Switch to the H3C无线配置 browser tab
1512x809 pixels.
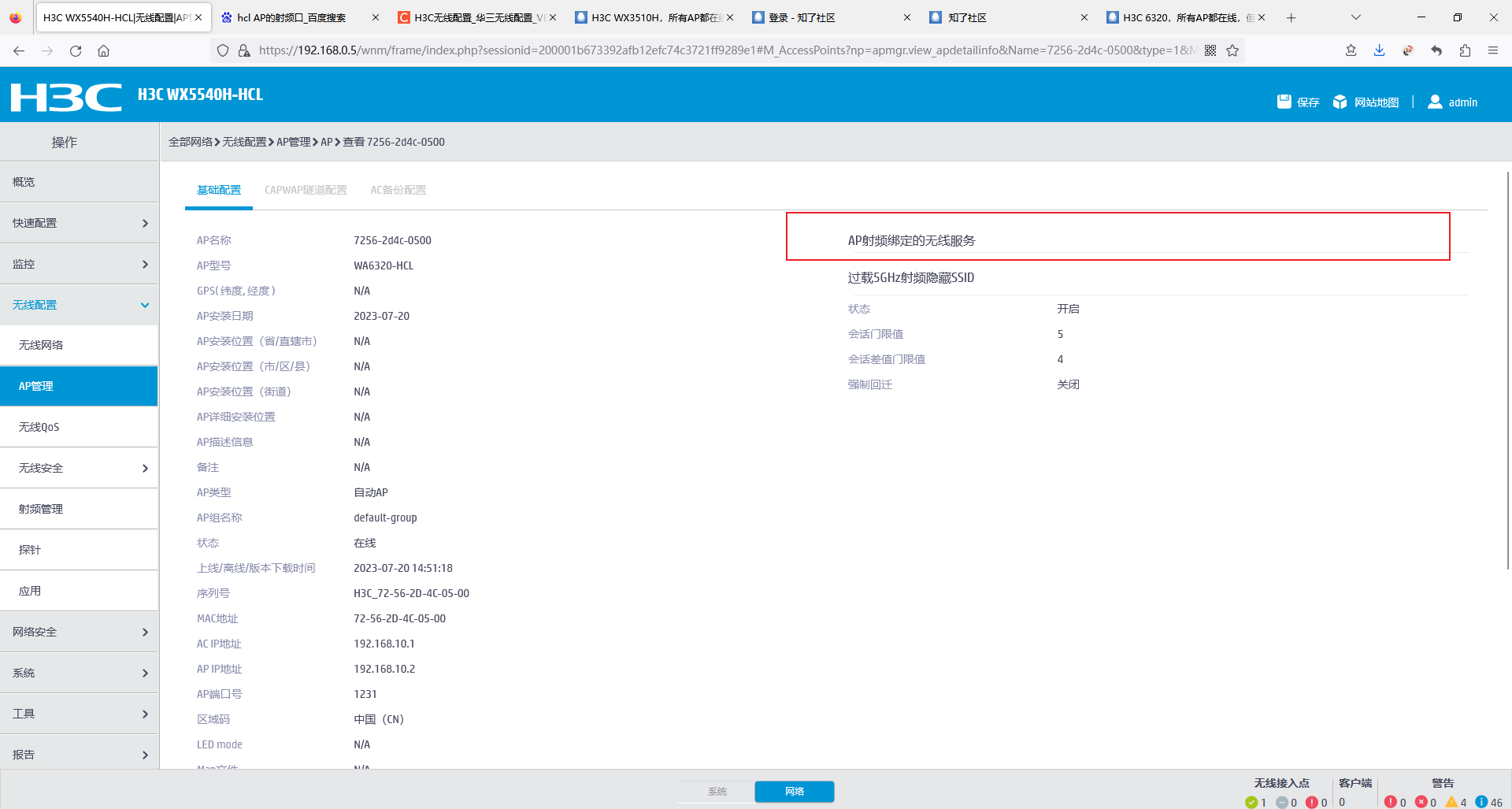tap(477, 17)
